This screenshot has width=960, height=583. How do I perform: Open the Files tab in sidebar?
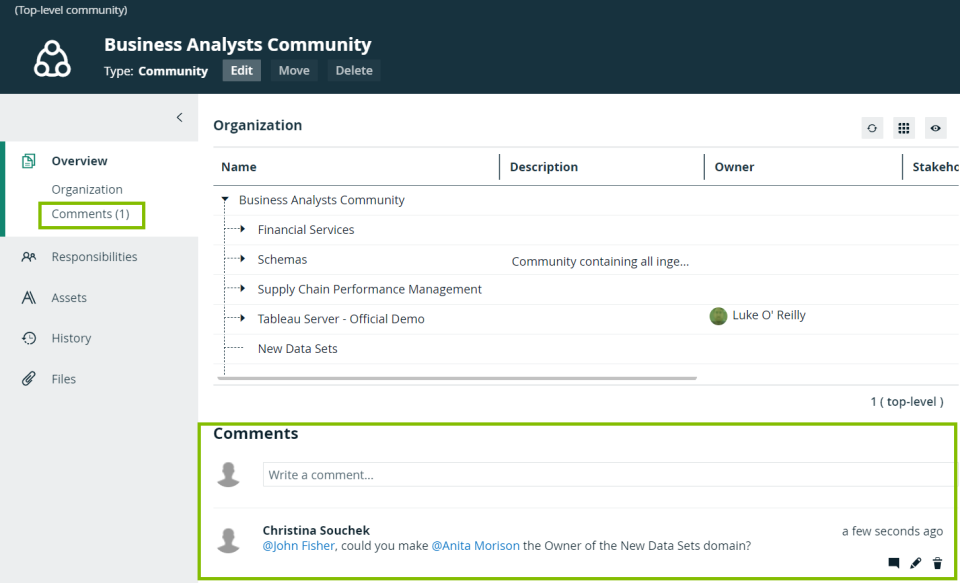point(63,379)
